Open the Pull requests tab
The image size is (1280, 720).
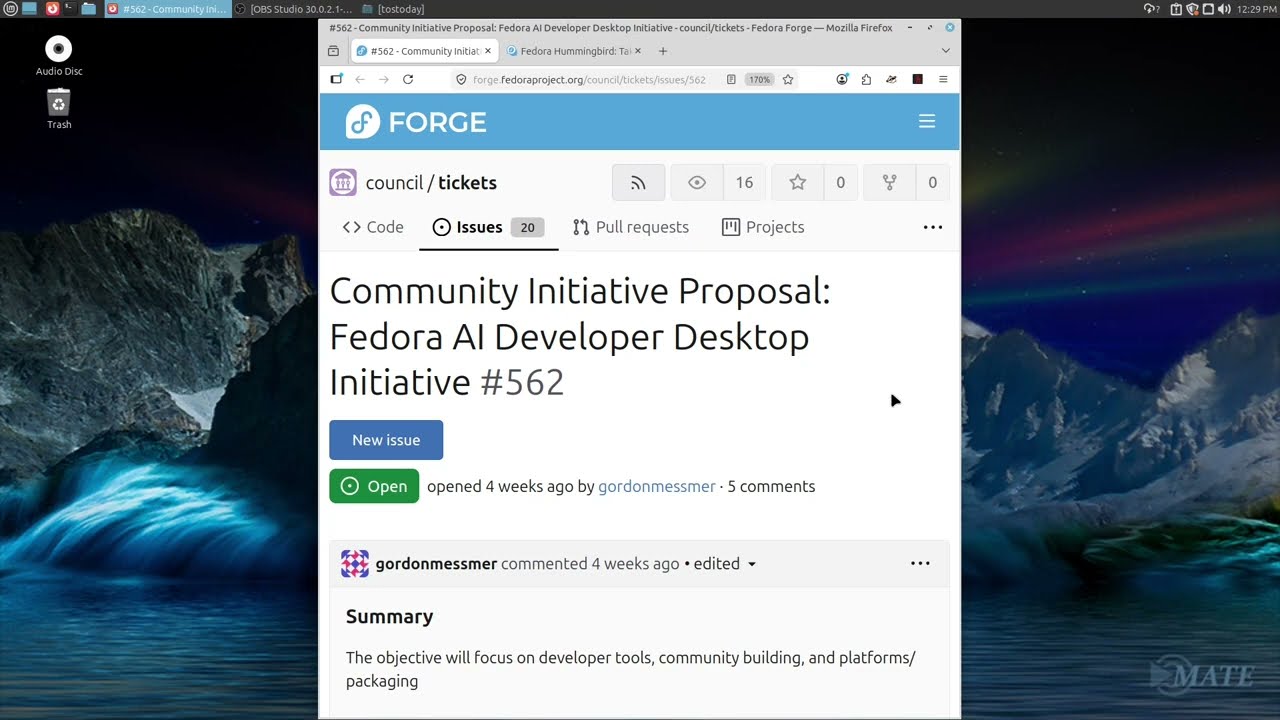(x=631, y=227)
